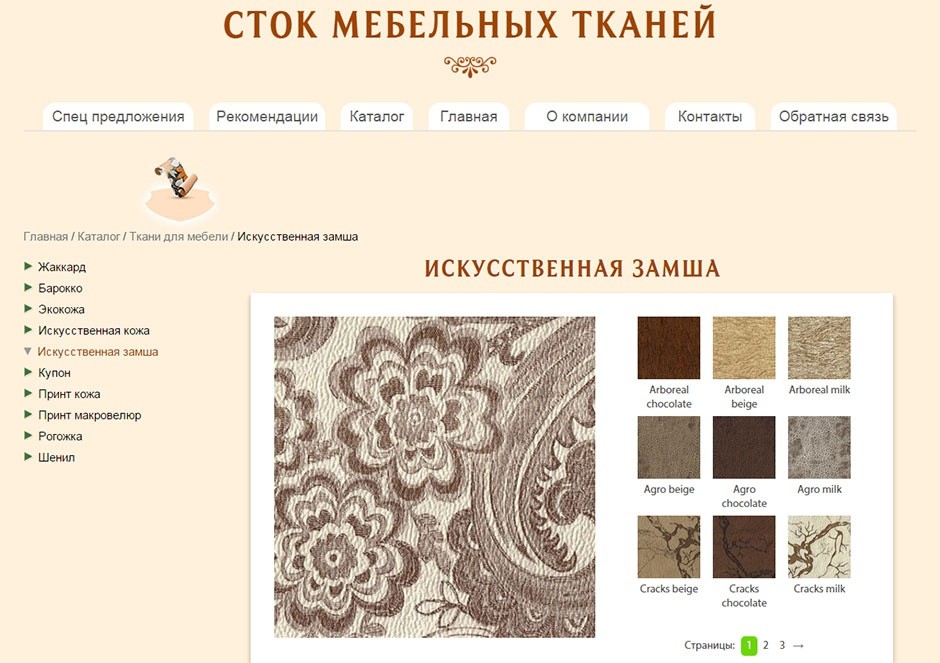Image resolution: width=940 pixels, height=663 pixels.
Task: Go to page 2 of results
Action: [x=766, y=646]
